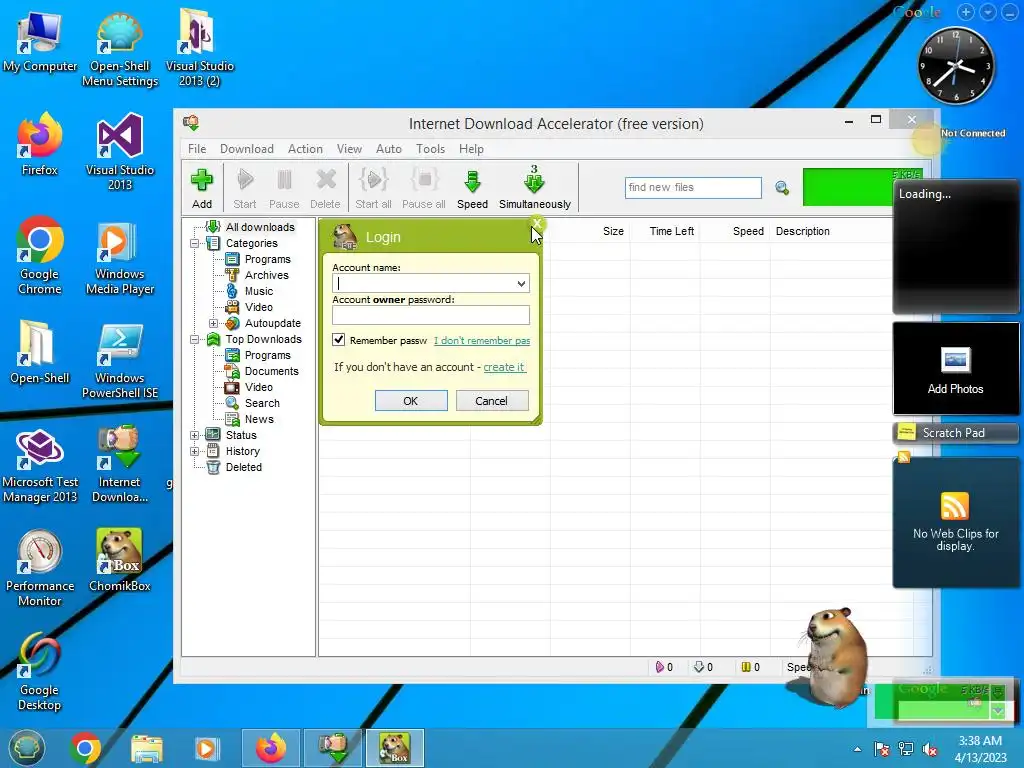Click the create it account link
This screenshot has width=1024, height=768.
click(x=504, y=367)
